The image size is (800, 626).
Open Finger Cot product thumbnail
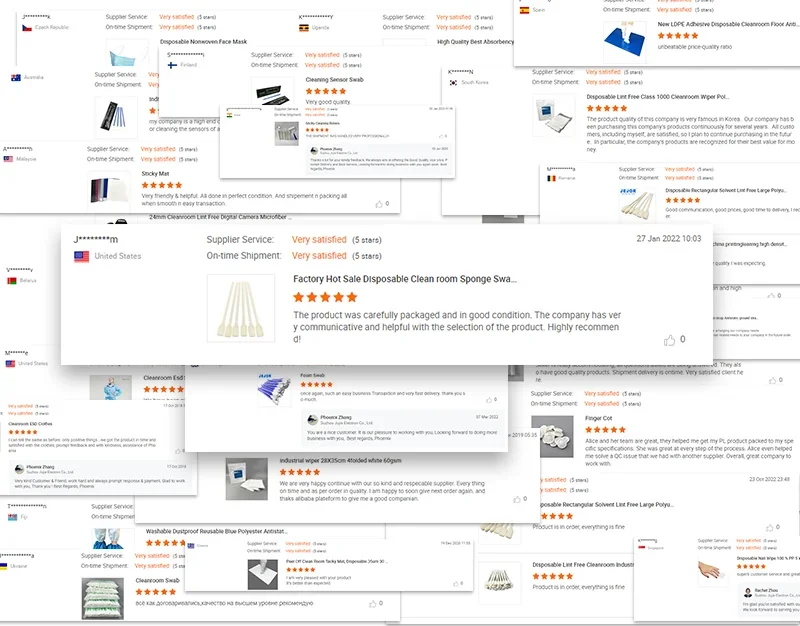(x=552, y=436)
